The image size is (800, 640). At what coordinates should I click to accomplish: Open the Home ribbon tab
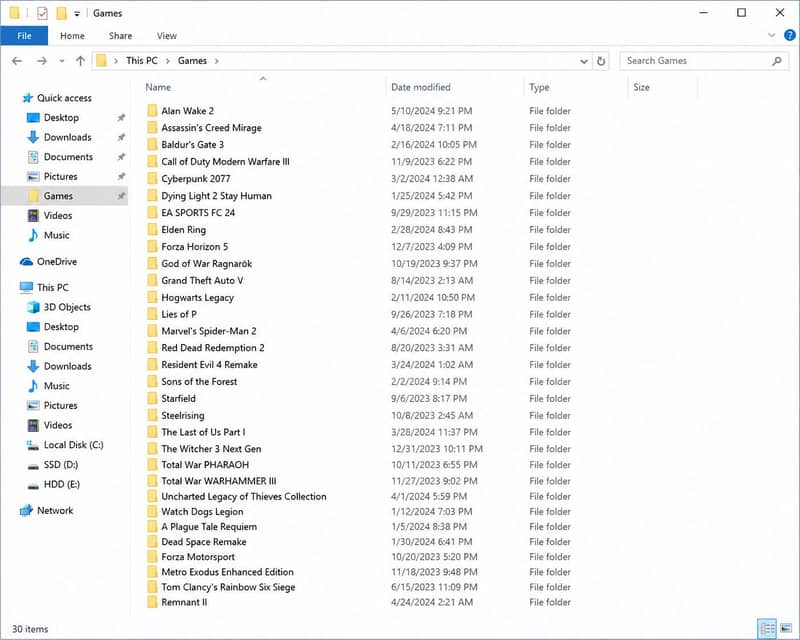coord(72,36)
